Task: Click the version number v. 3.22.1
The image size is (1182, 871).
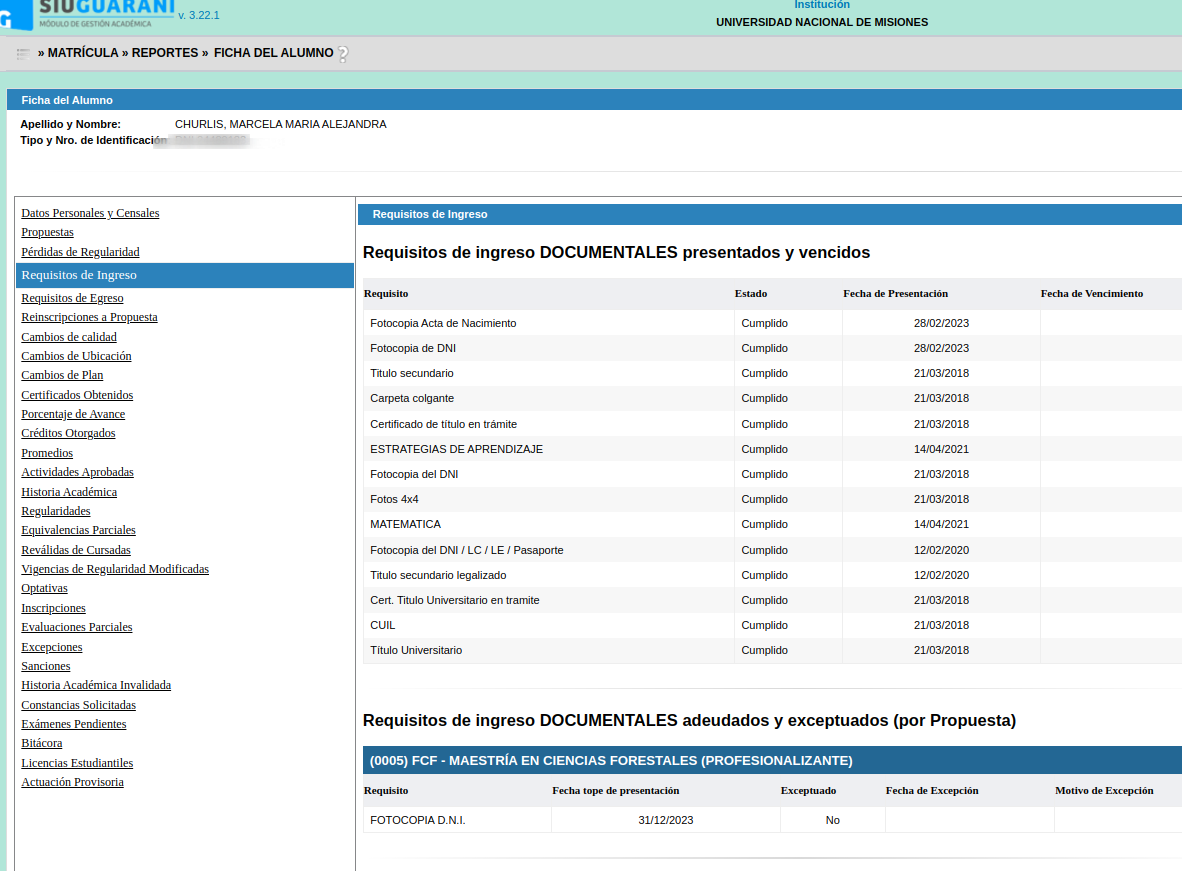Action: (x=199, y=15)
